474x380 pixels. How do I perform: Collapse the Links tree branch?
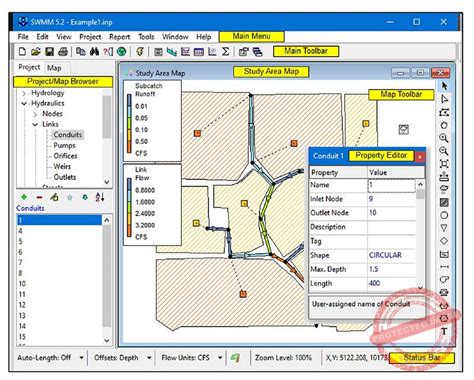coord(35,125)
